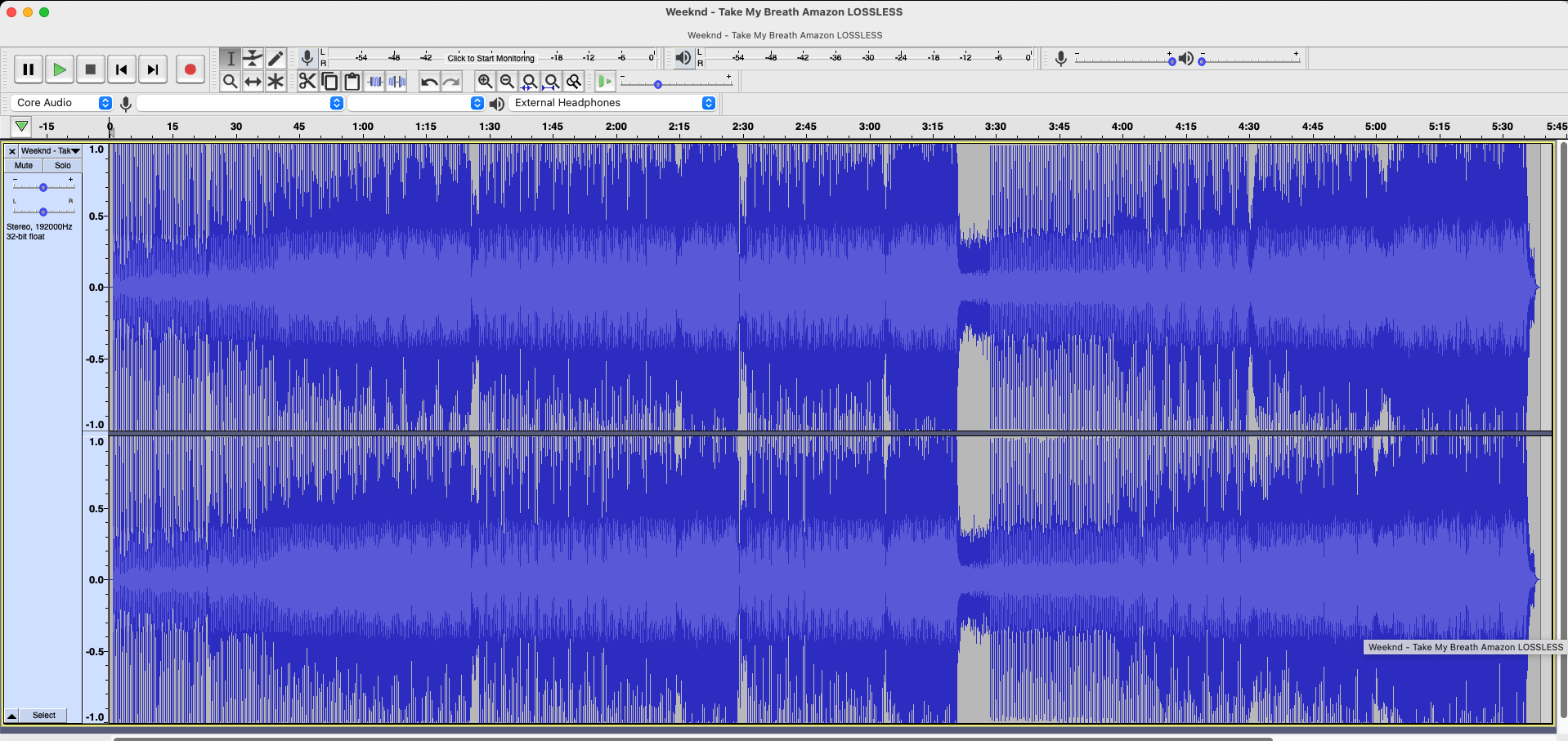The width and height of the screenshot is (1568, 741).
Task: Toggle the zoom preset
Action: coord(574,81)
